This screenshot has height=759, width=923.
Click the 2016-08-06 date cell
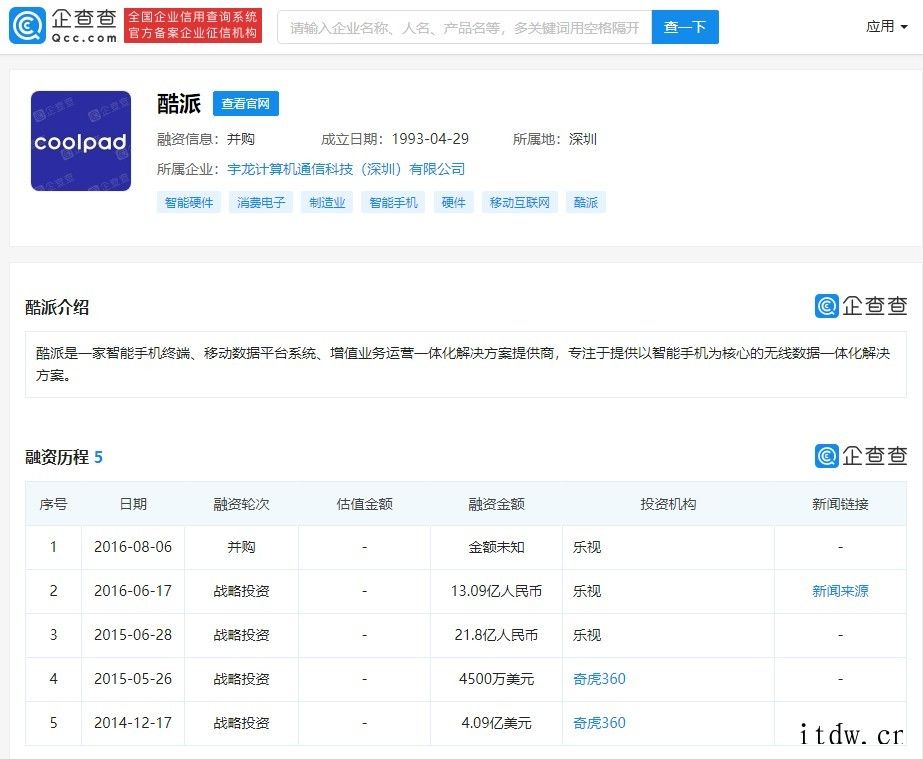coord(133,547)
